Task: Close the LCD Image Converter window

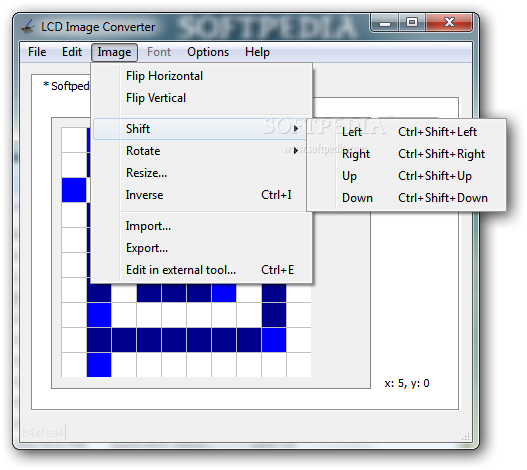Action: 449,23
